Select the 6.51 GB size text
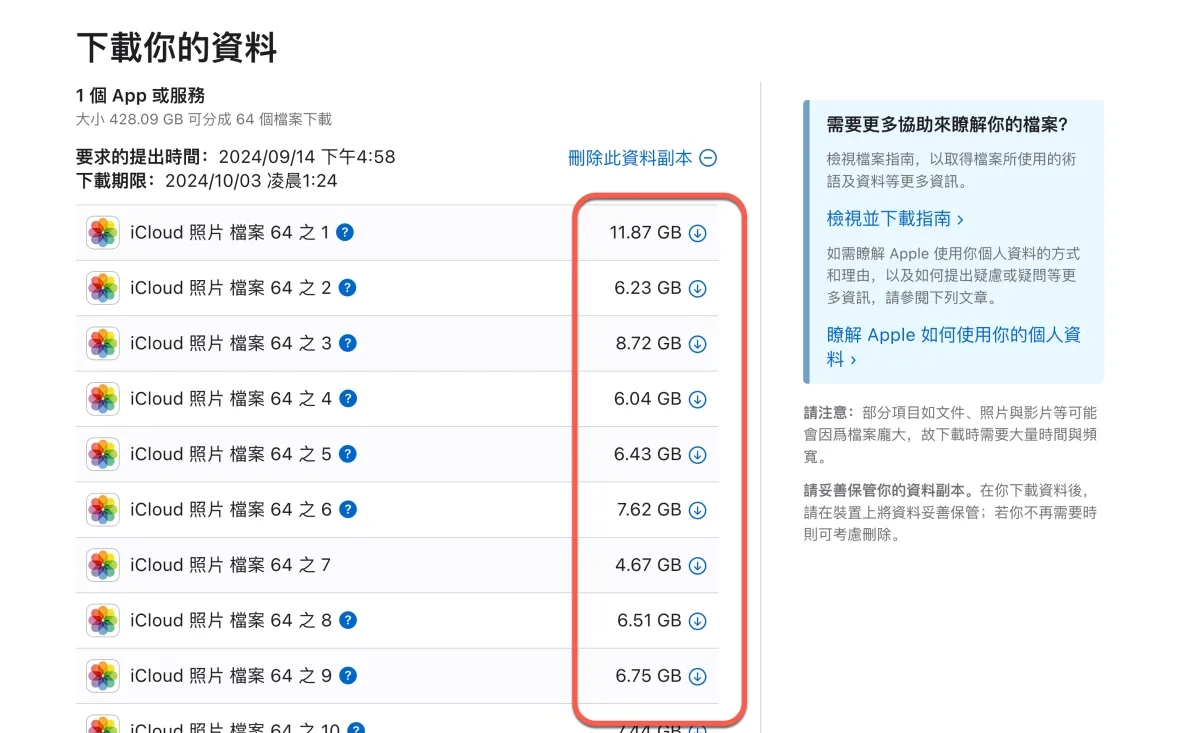 coord(649,621)
